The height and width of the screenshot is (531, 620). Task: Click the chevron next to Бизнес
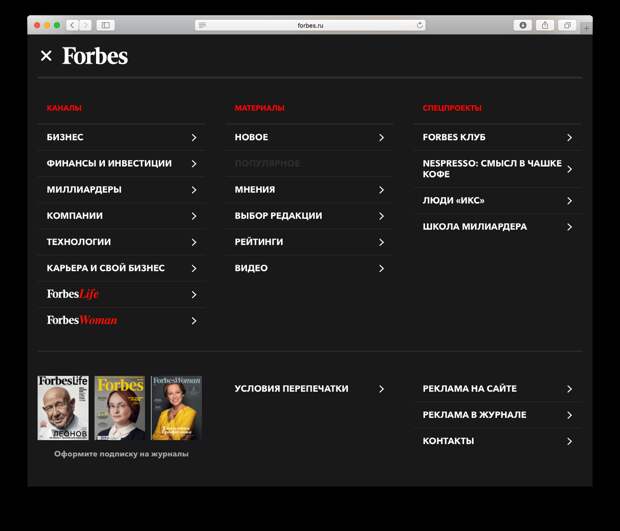click(x=194, y=138)
